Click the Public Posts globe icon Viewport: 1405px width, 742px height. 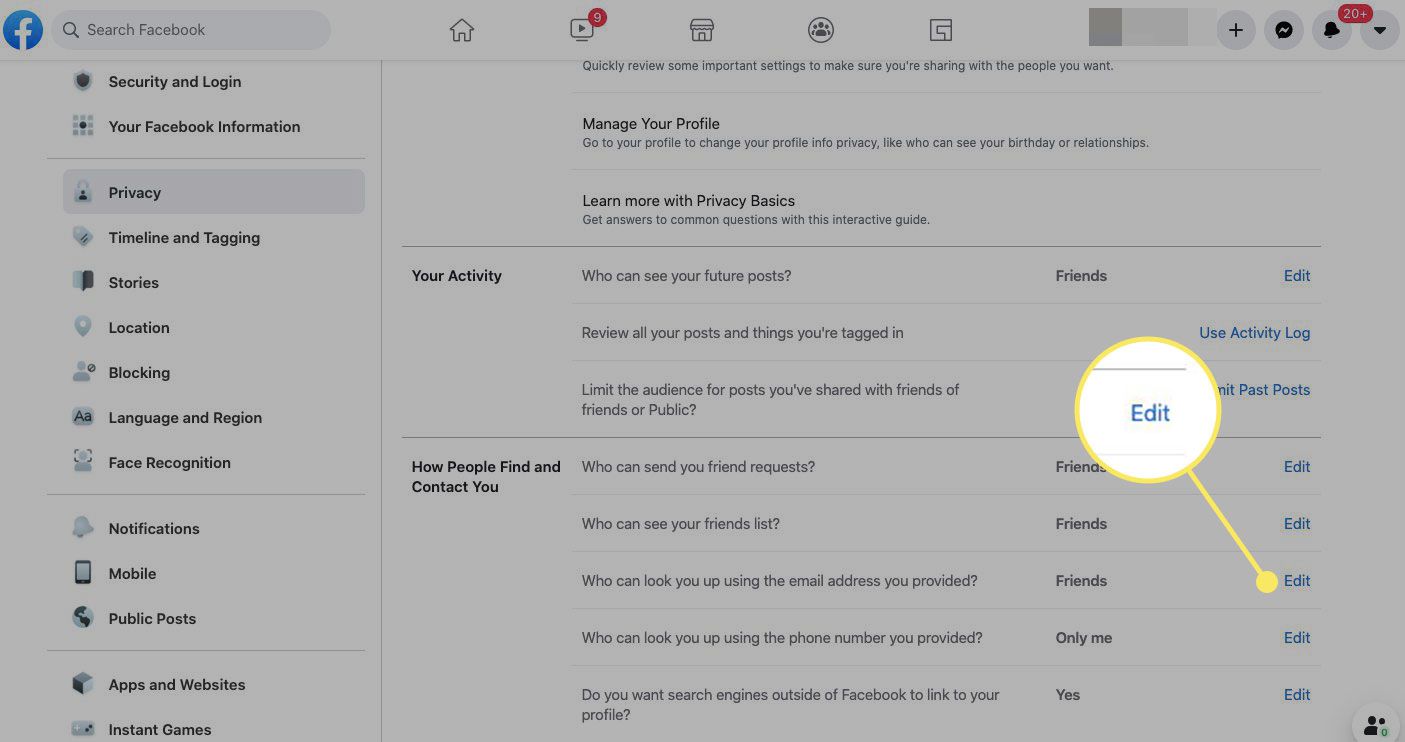pyautogui.click(x=83, y=618)
